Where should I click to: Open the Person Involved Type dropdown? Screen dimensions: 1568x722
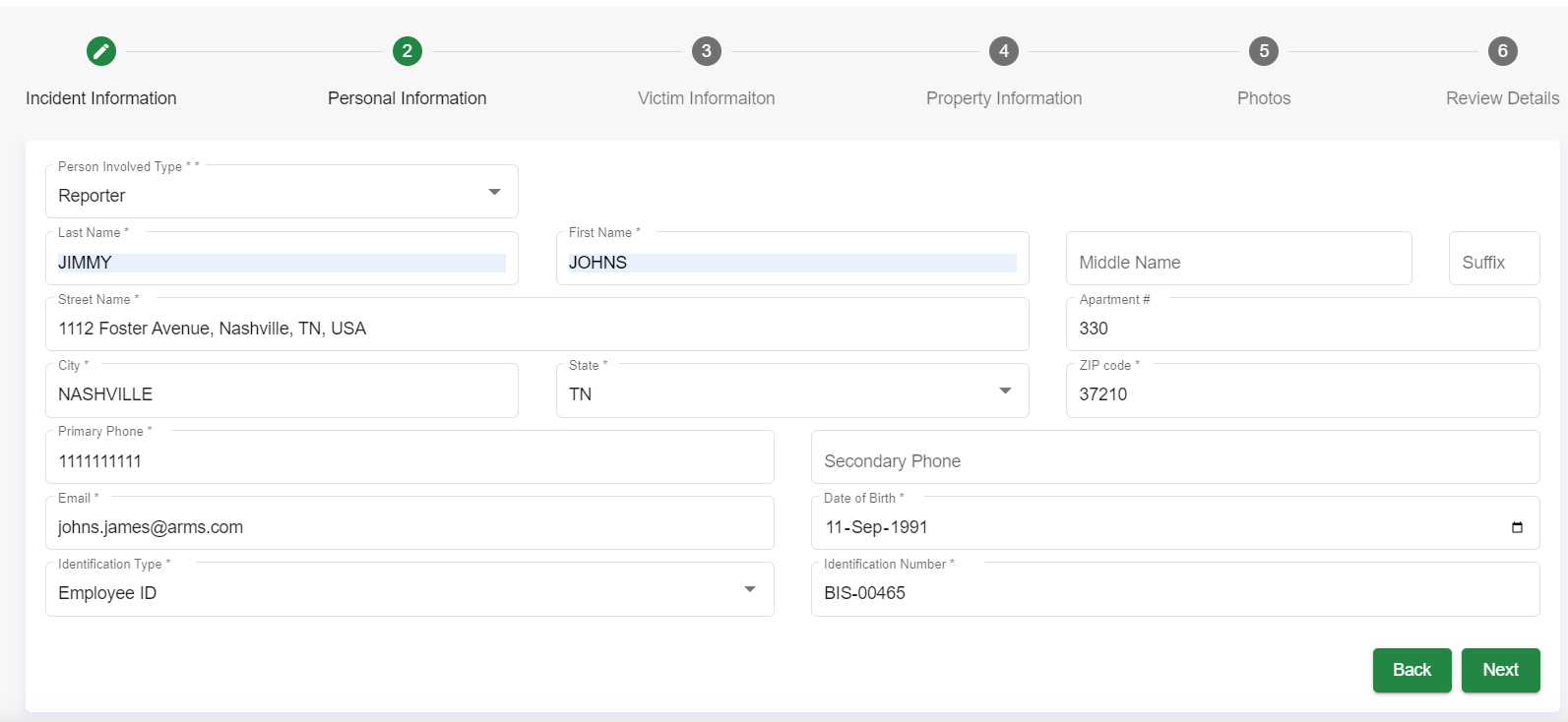(282, 192)
